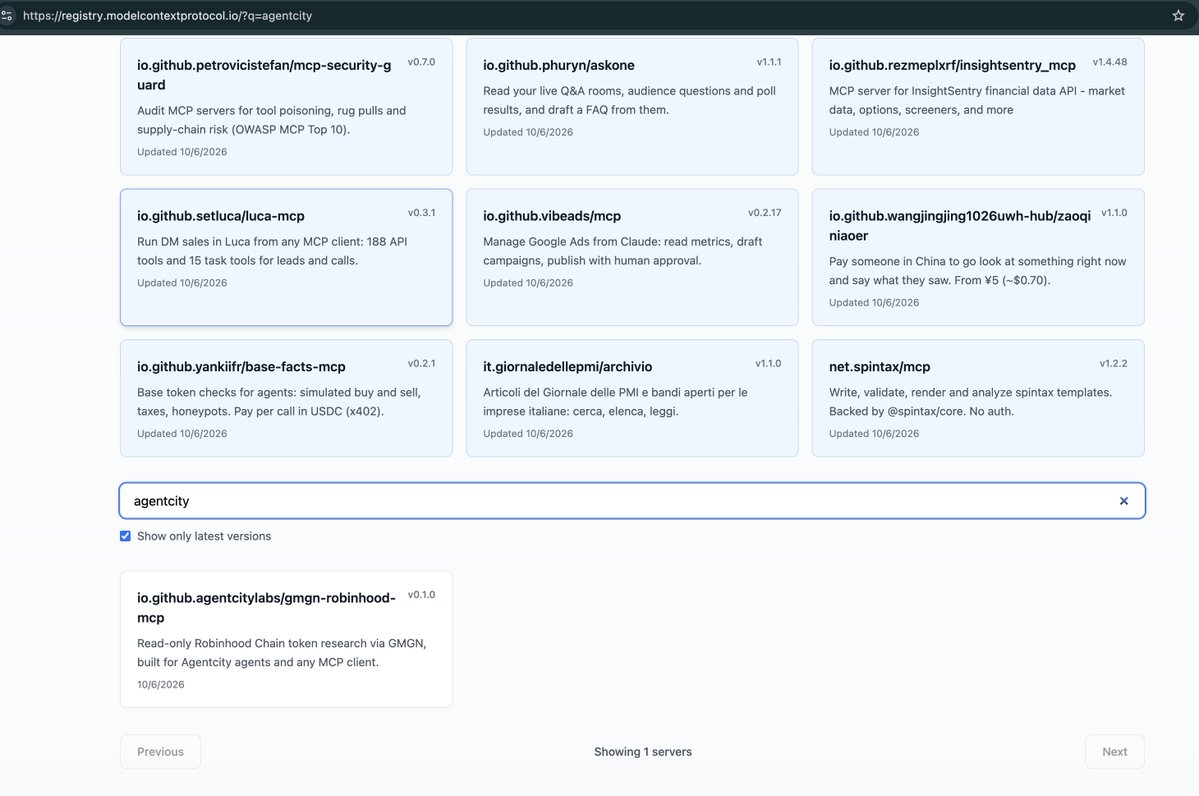The height and width of the screenshot is (796, 1199).
Task: Click the Audit MCP servers description text
Action: [271, 120]
